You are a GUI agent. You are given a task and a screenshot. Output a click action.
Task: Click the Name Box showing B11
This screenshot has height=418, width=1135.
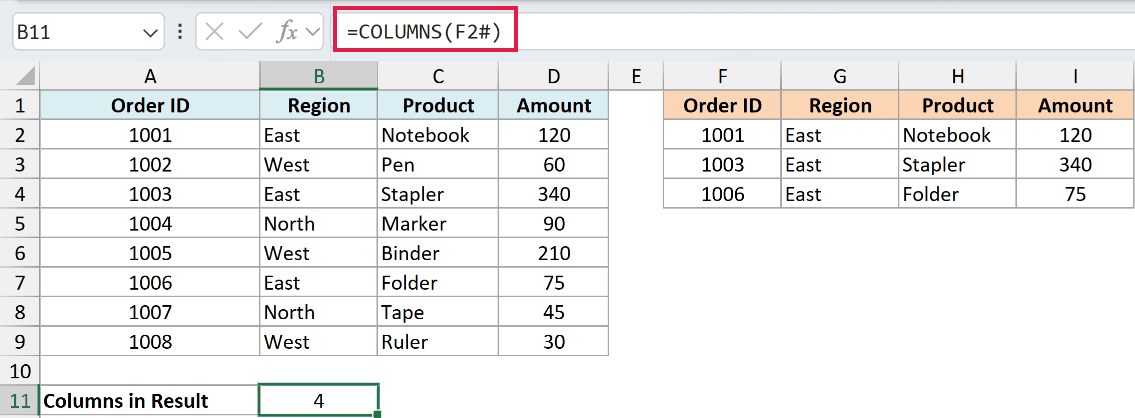(x=87, y=33)
